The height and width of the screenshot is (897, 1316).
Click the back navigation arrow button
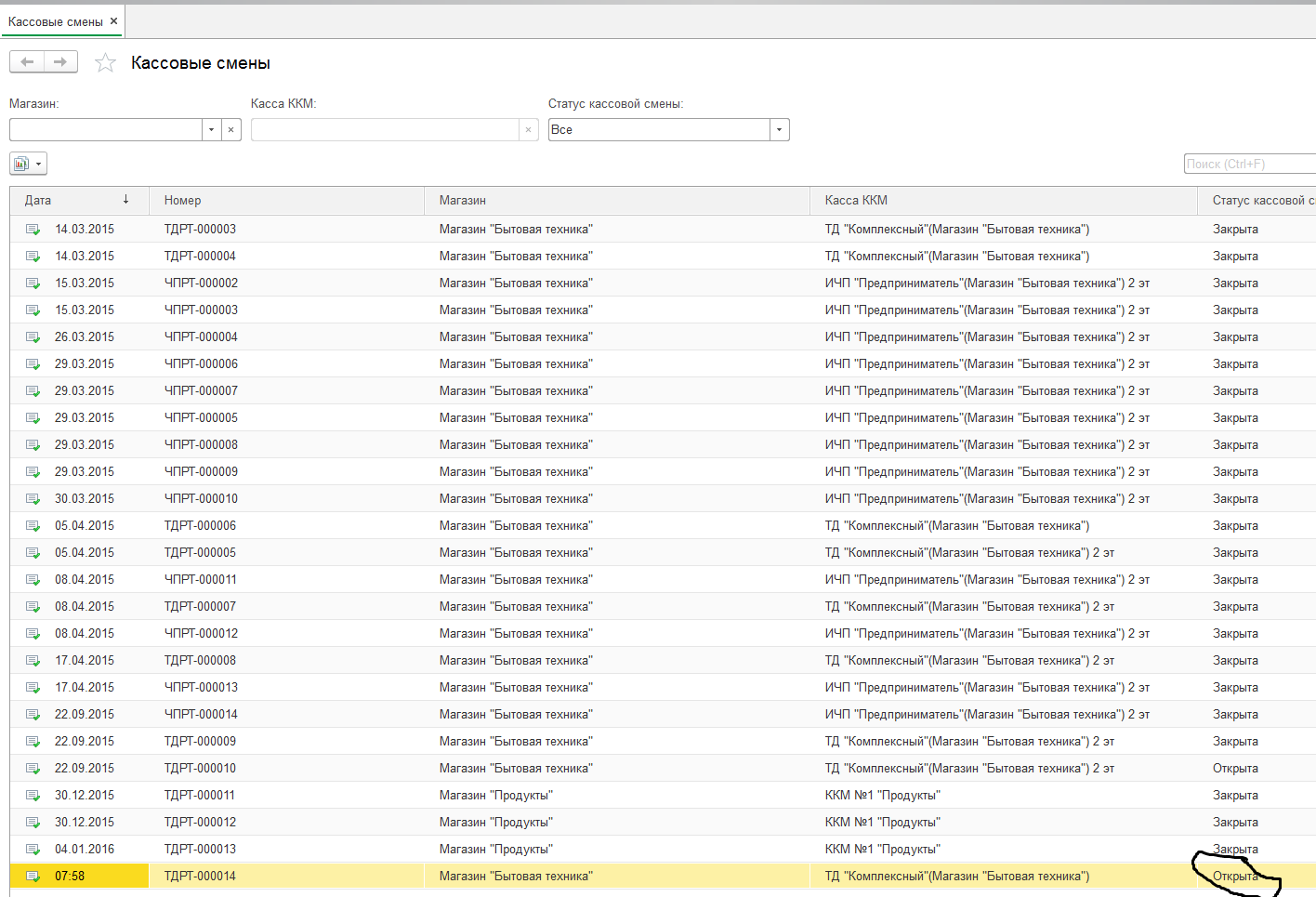pos(27,62)
